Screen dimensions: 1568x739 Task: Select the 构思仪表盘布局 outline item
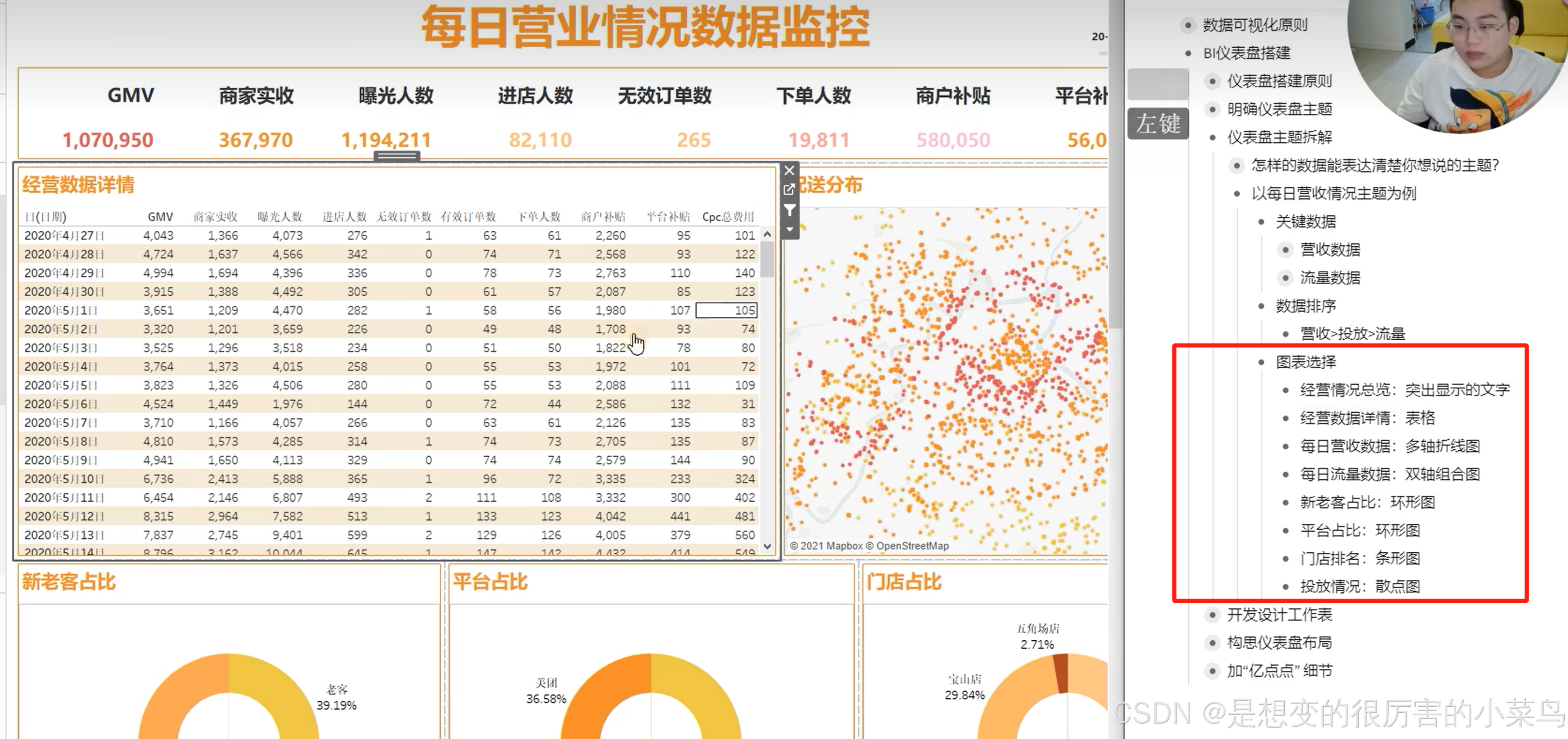tap(1279, 643)
